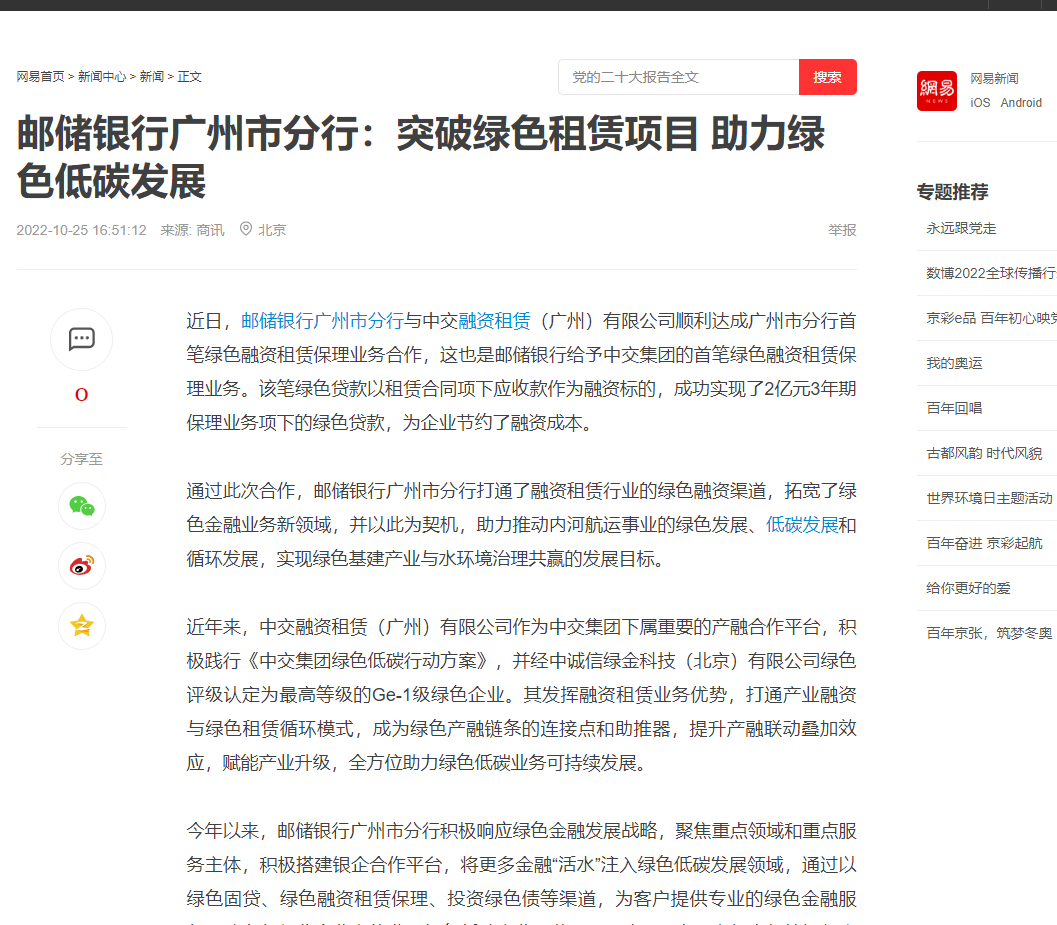The image size is (1057, 925).
Task: Open the 永远跟党走 recommended topic
Action: tap(961, 229)
